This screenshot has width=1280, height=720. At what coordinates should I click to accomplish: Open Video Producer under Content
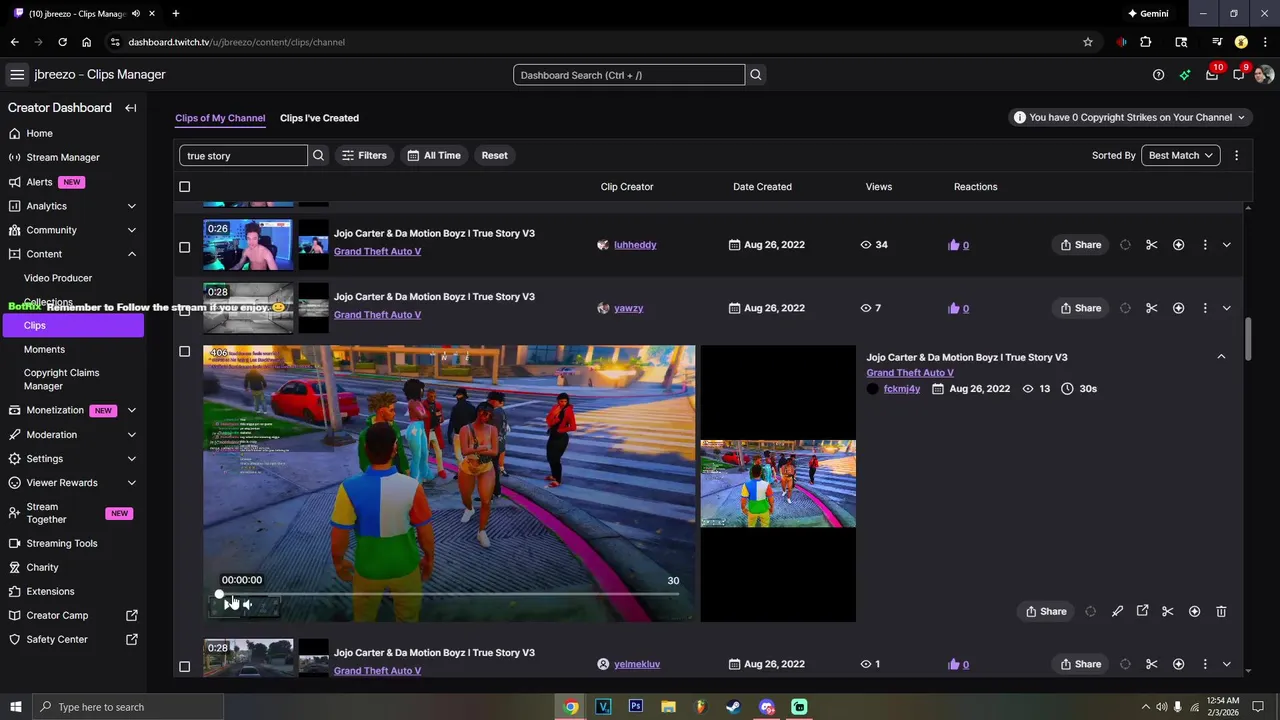coord(58,278)
